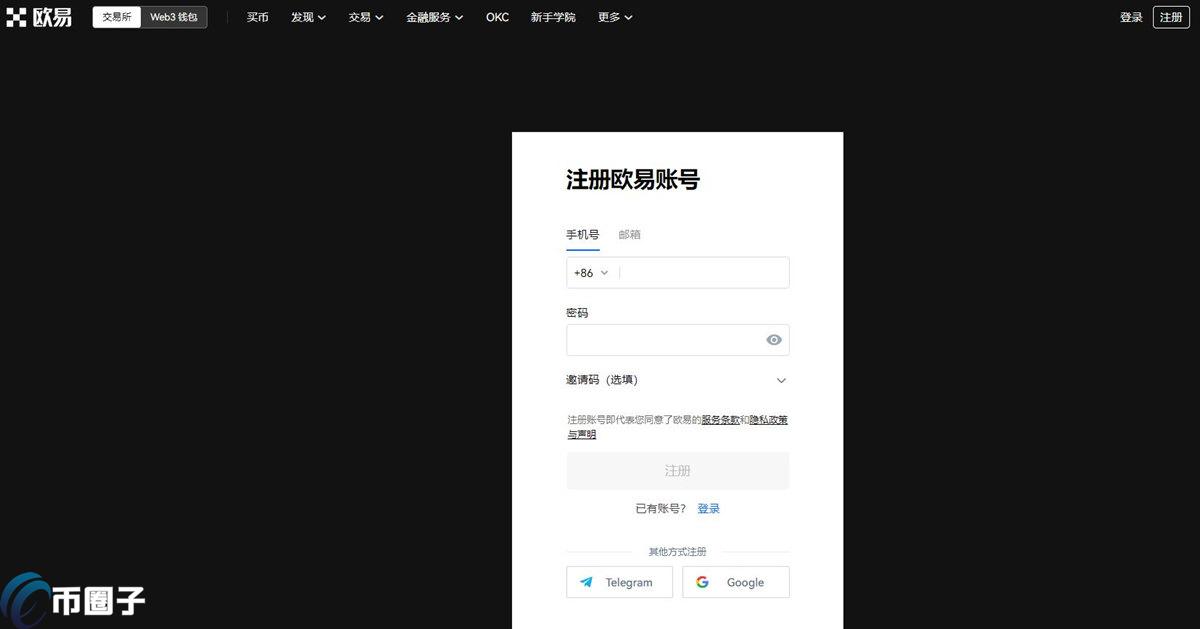Switch to the 邮箱 registration tab
1200x629 pixels.
pos(630,234)
